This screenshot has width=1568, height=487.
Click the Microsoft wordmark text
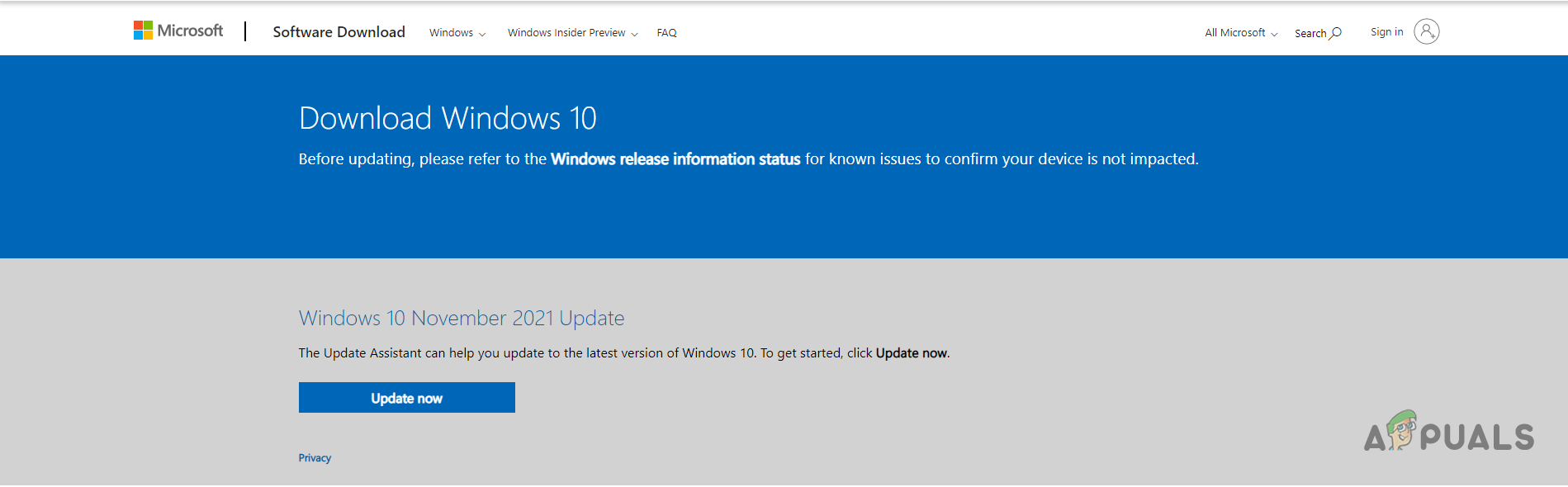[190, 31]
